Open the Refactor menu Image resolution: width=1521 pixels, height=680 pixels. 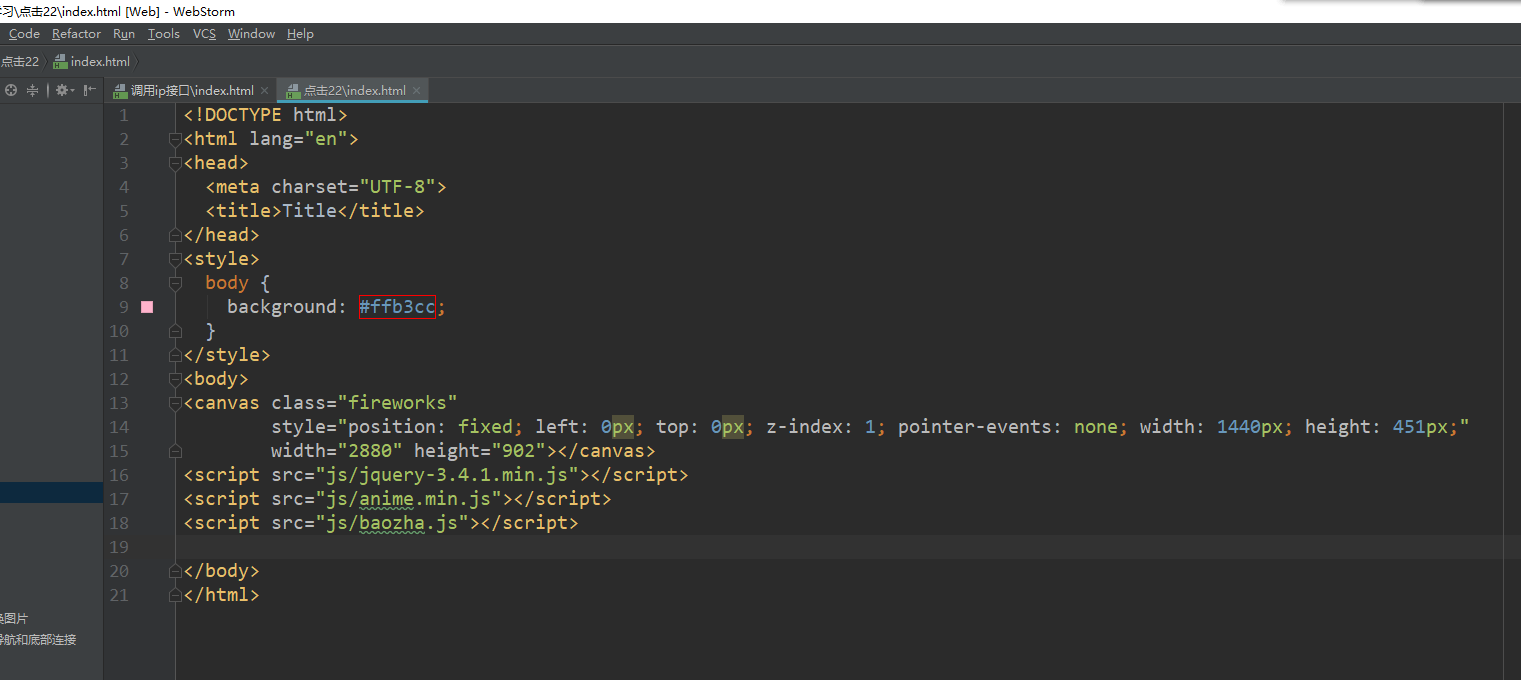click(x=76, y=34)
